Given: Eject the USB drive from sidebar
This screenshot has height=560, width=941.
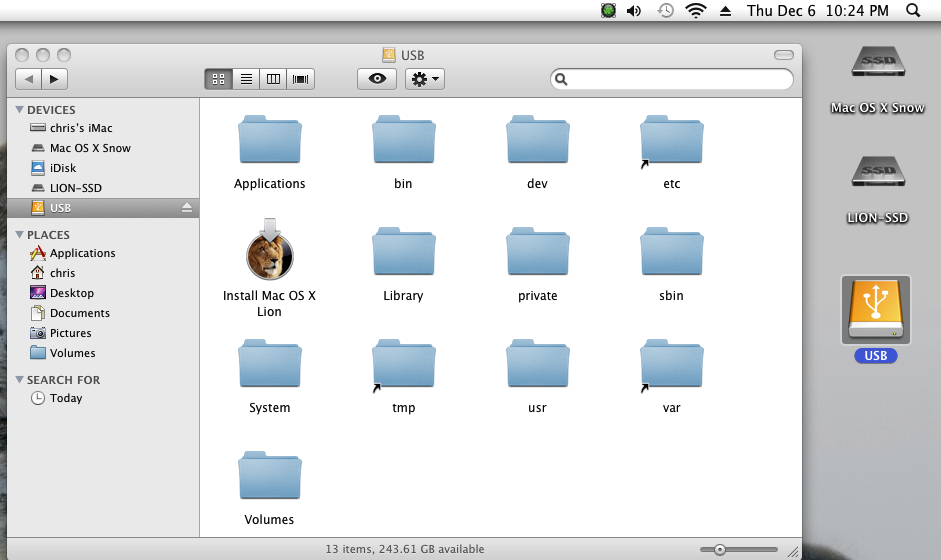Looking at the screenshot, I should (x=187, y=208).
